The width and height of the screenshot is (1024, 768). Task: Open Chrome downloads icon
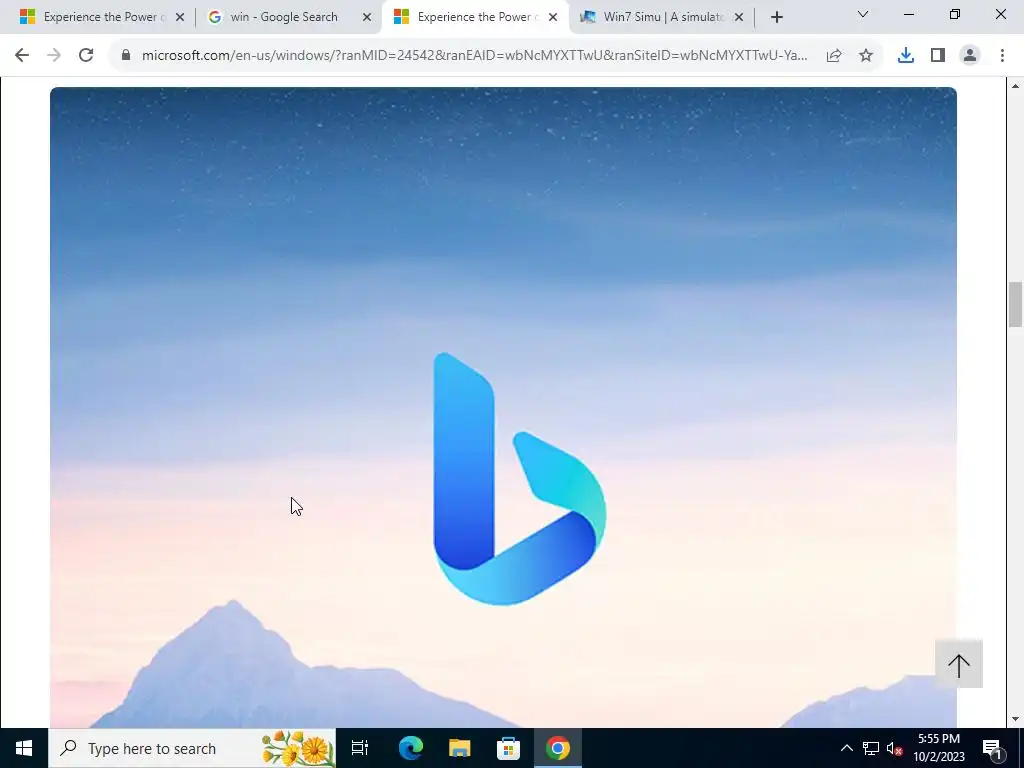pyautogui.click(x=906, y=56)
